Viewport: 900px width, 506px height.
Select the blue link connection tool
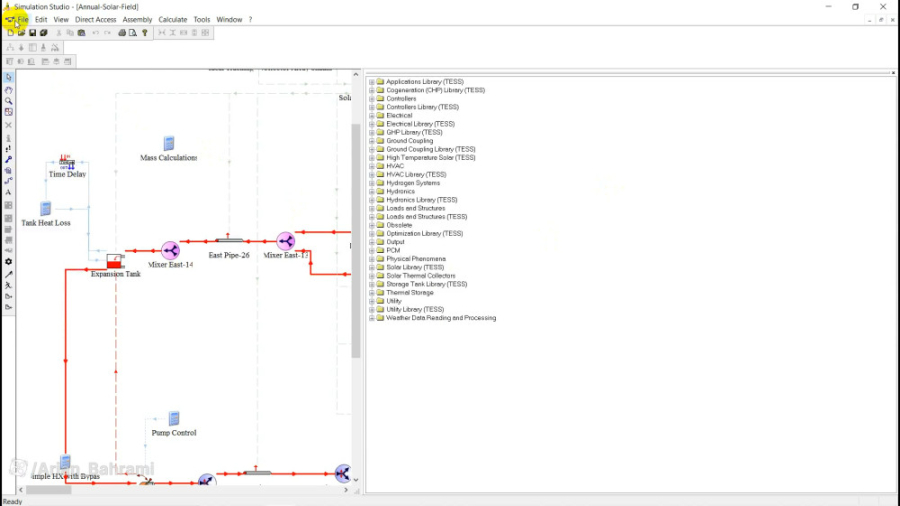(9, 159)
